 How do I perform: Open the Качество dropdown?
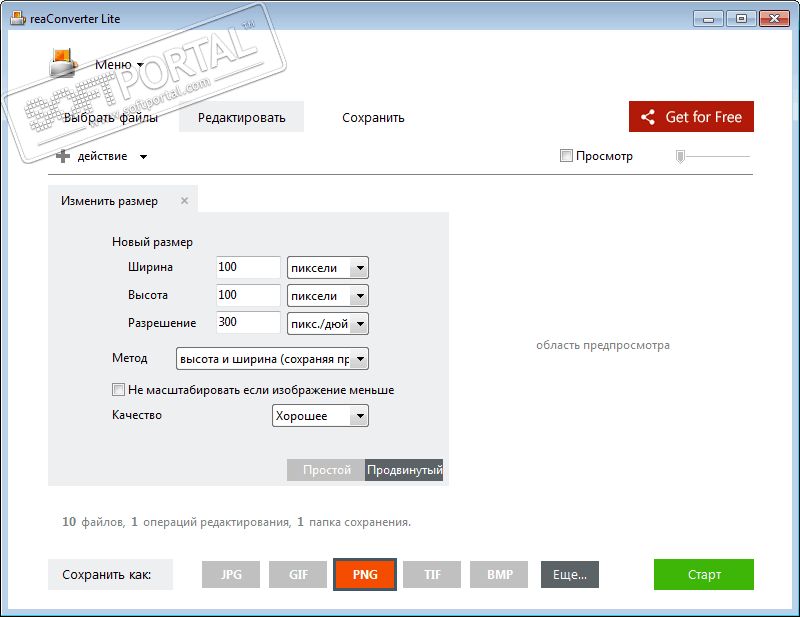(320, 415)
